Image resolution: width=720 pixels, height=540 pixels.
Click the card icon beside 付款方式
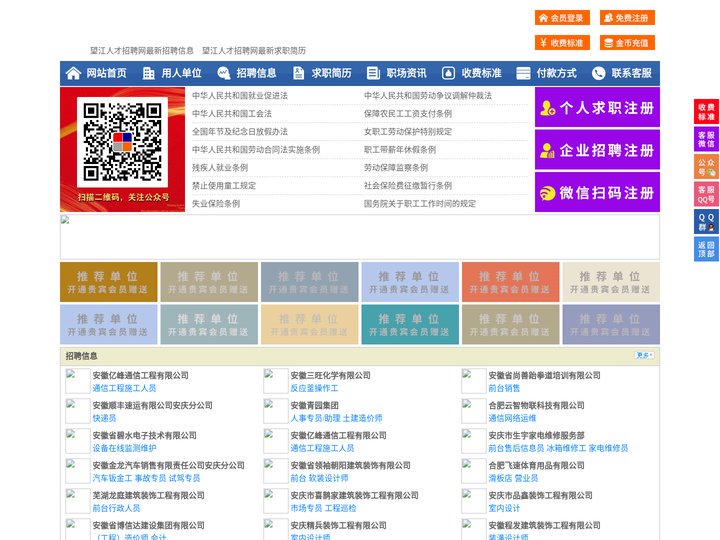pyautogui.click(x=523, y=73)
